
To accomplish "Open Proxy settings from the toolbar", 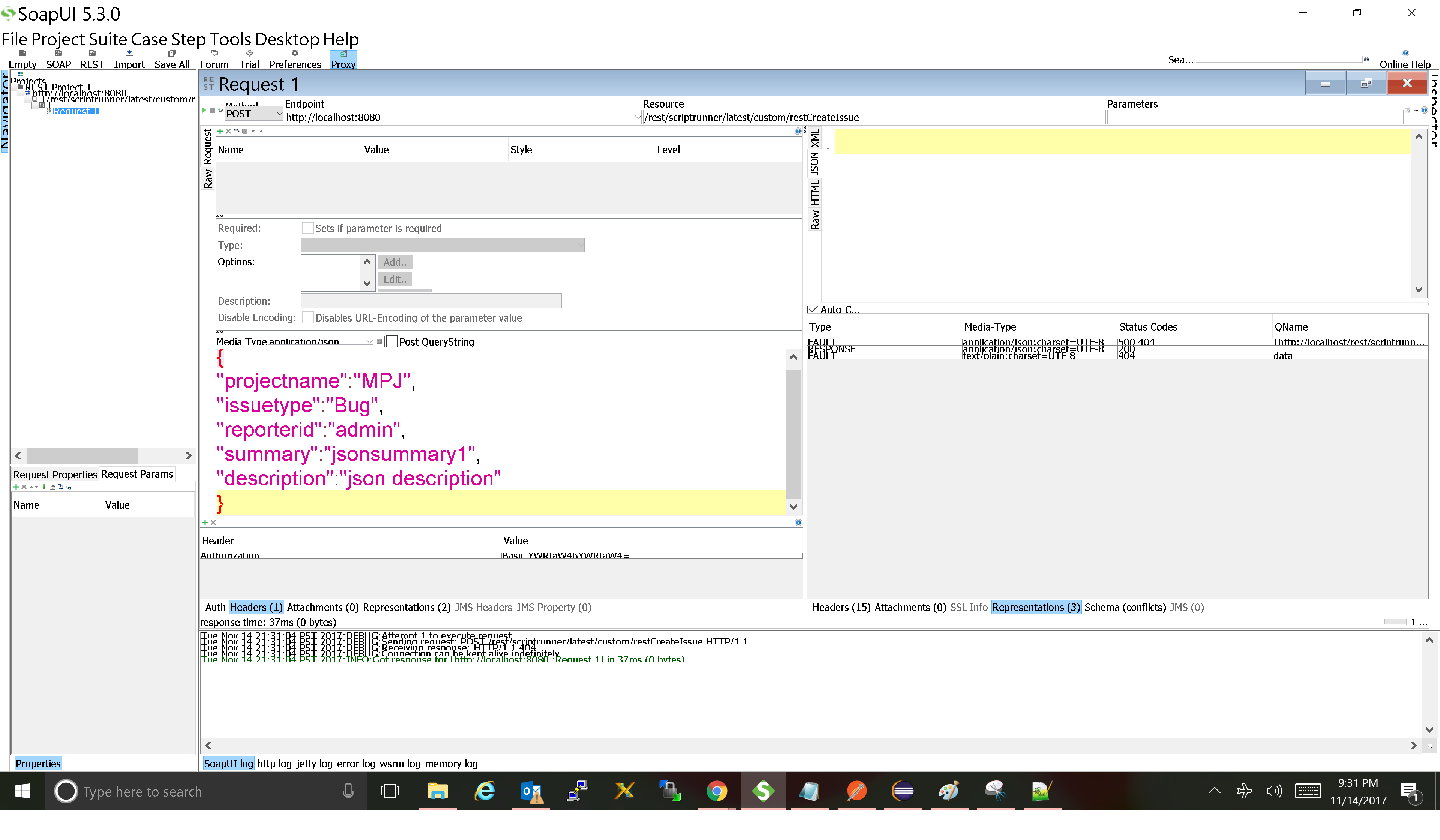I will pyautogui.click(x=343, y=55).
